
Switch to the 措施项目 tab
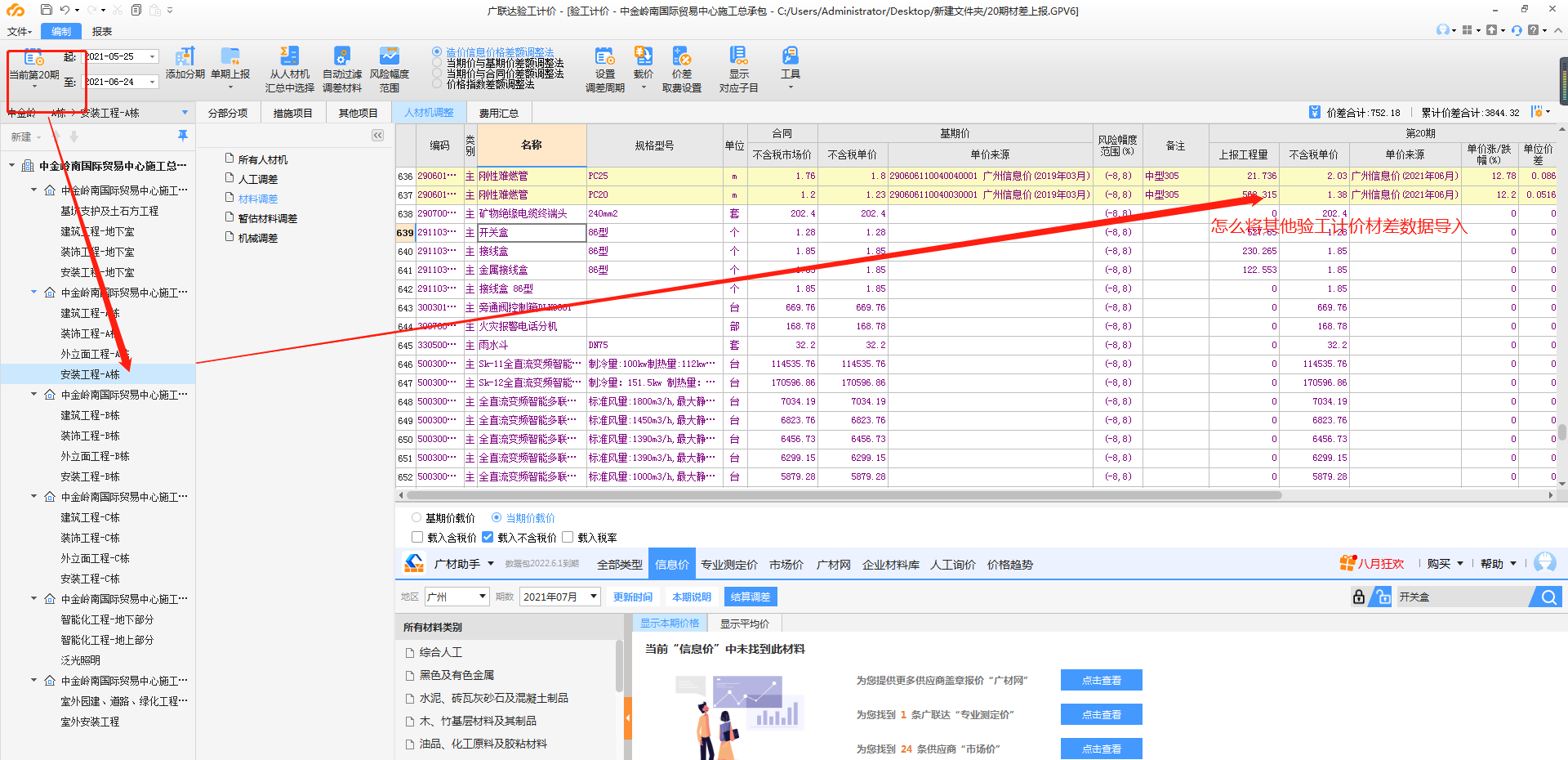292,113
